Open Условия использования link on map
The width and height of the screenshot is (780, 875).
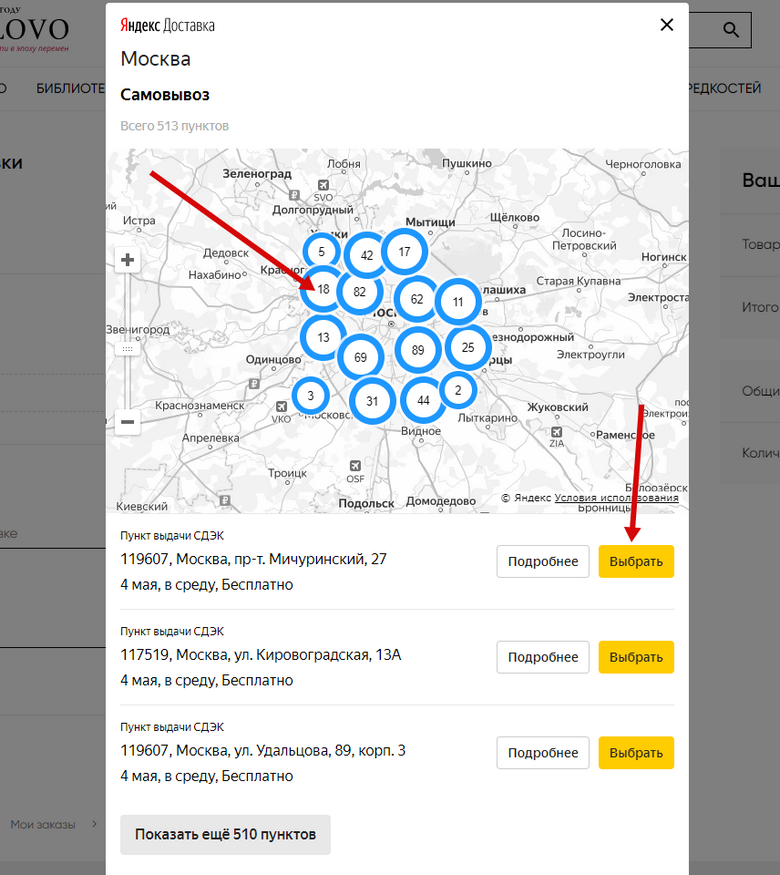pyautogui.click(x=617, y=498)
